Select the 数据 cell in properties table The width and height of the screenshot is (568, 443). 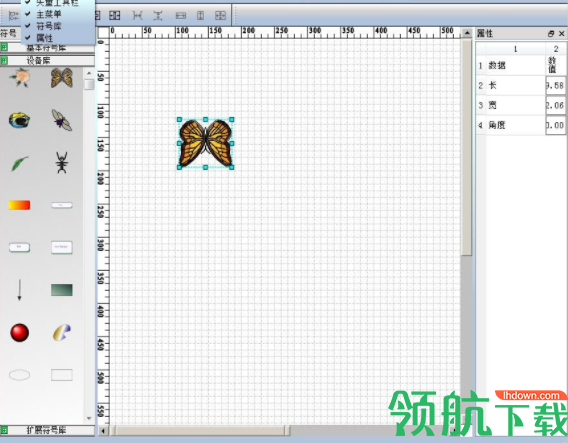515,66
